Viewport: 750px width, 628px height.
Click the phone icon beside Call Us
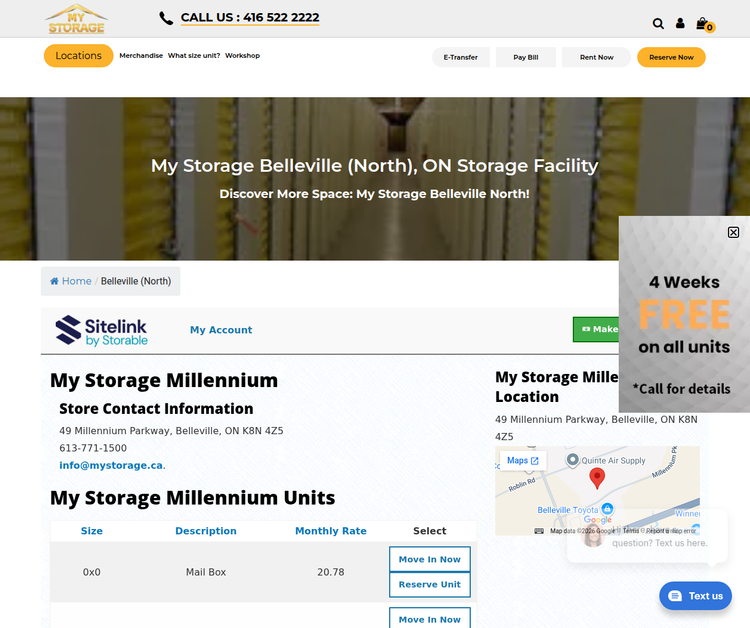point(166,18)
